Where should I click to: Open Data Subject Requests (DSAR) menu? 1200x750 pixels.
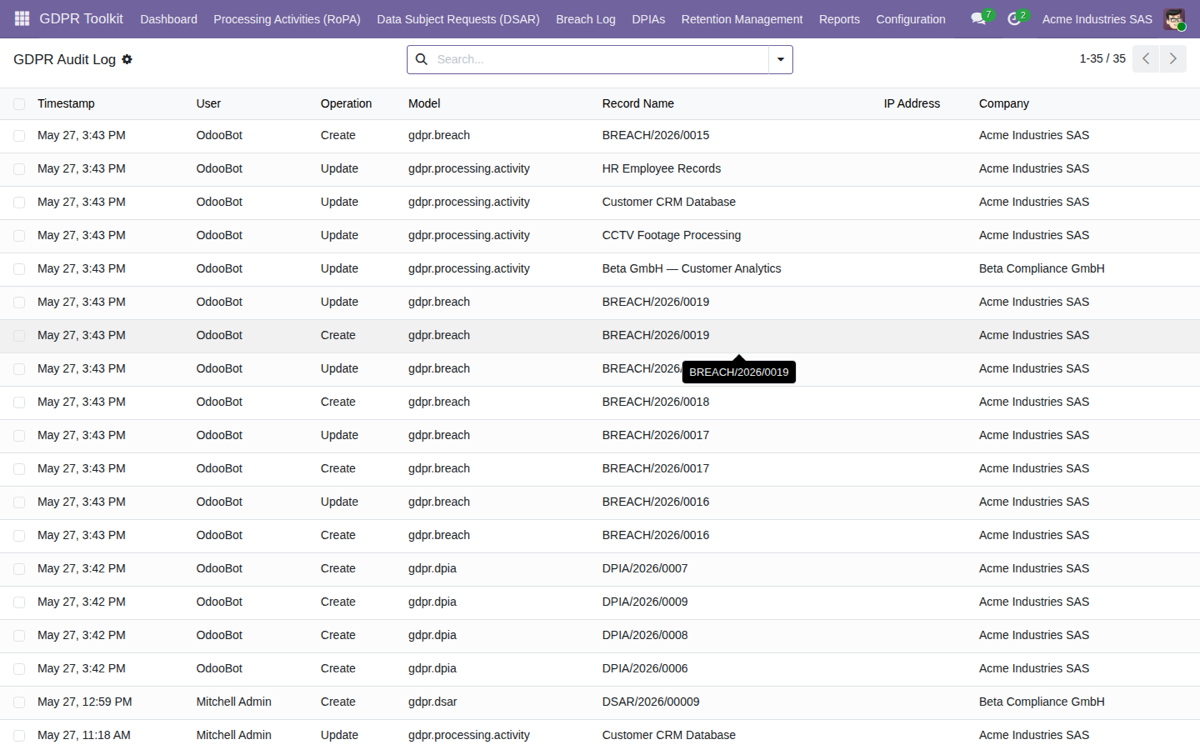click(x=458, y=19)
